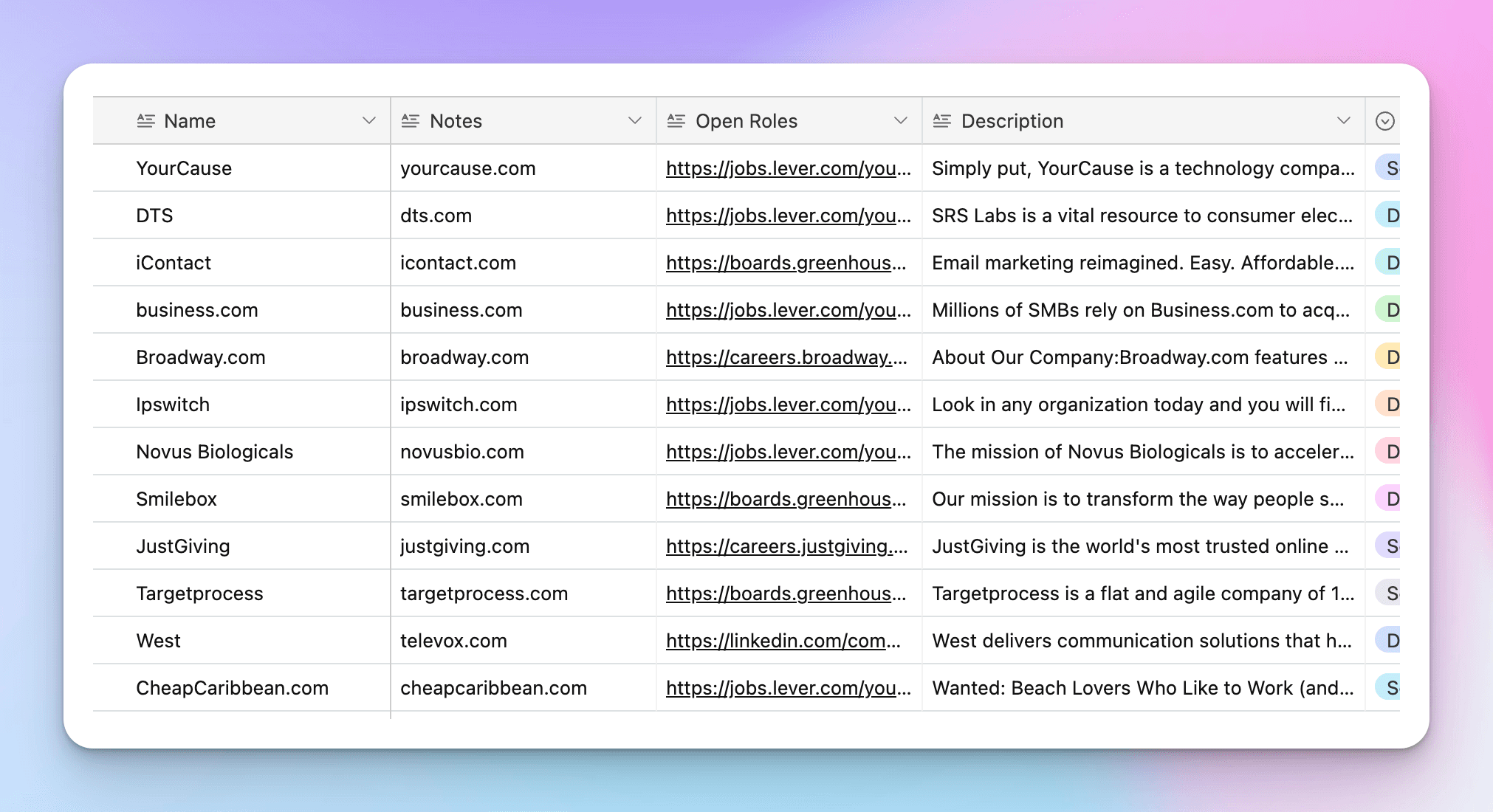Click the text field icon beside Description header
1493x812 pixels.
tap(941, 121)
